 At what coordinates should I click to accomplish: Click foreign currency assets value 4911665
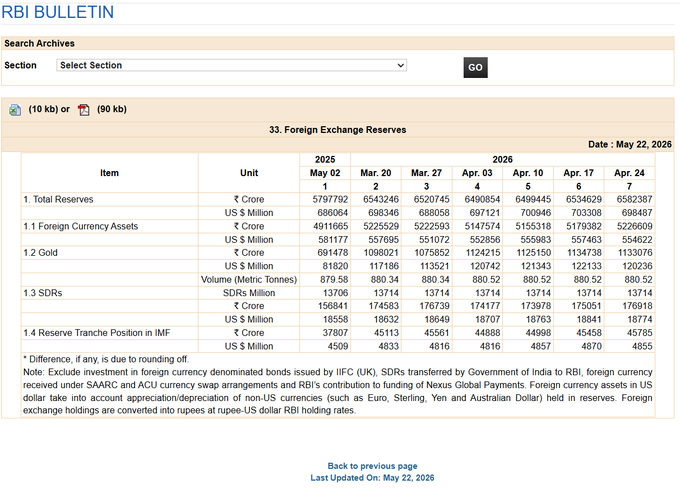point(330,226)
